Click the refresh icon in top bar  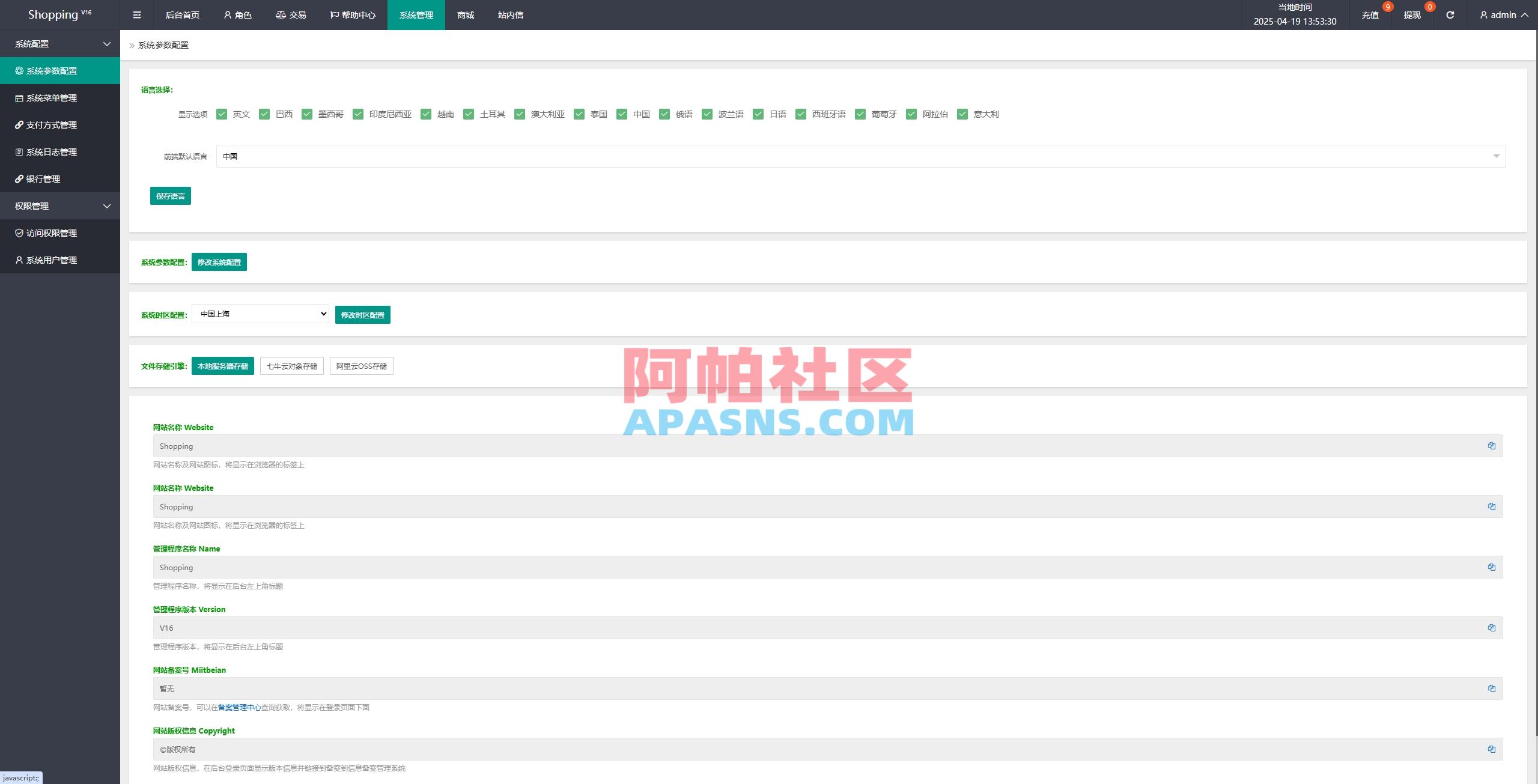(1450, 14)
